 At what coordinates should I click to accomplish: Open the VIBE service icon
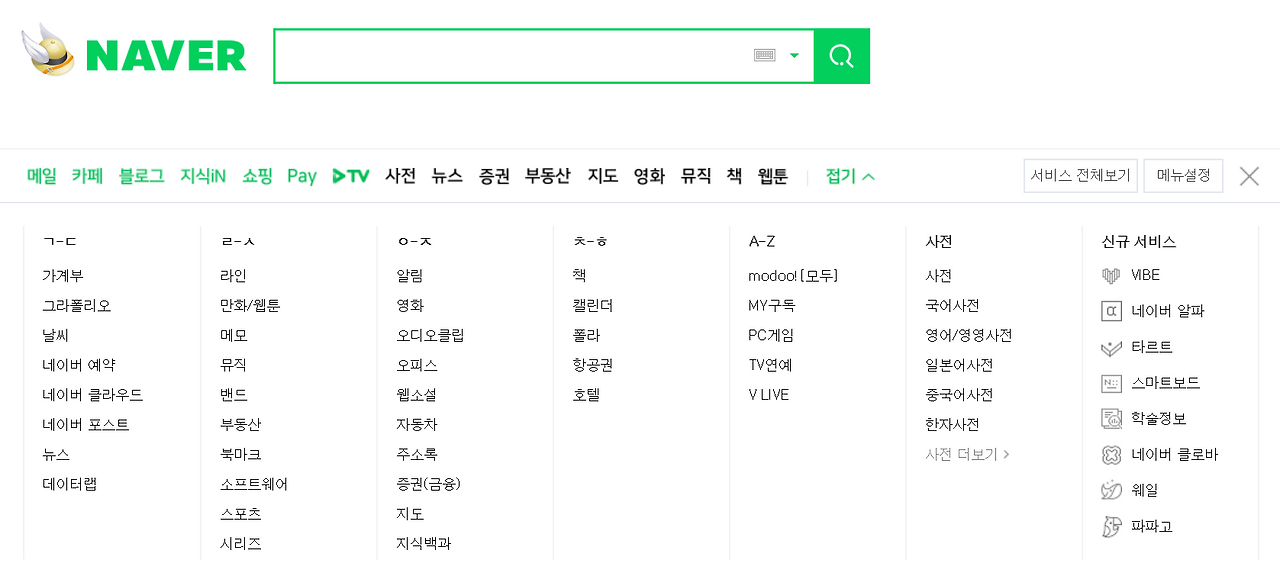click(x=1111, y=275)
